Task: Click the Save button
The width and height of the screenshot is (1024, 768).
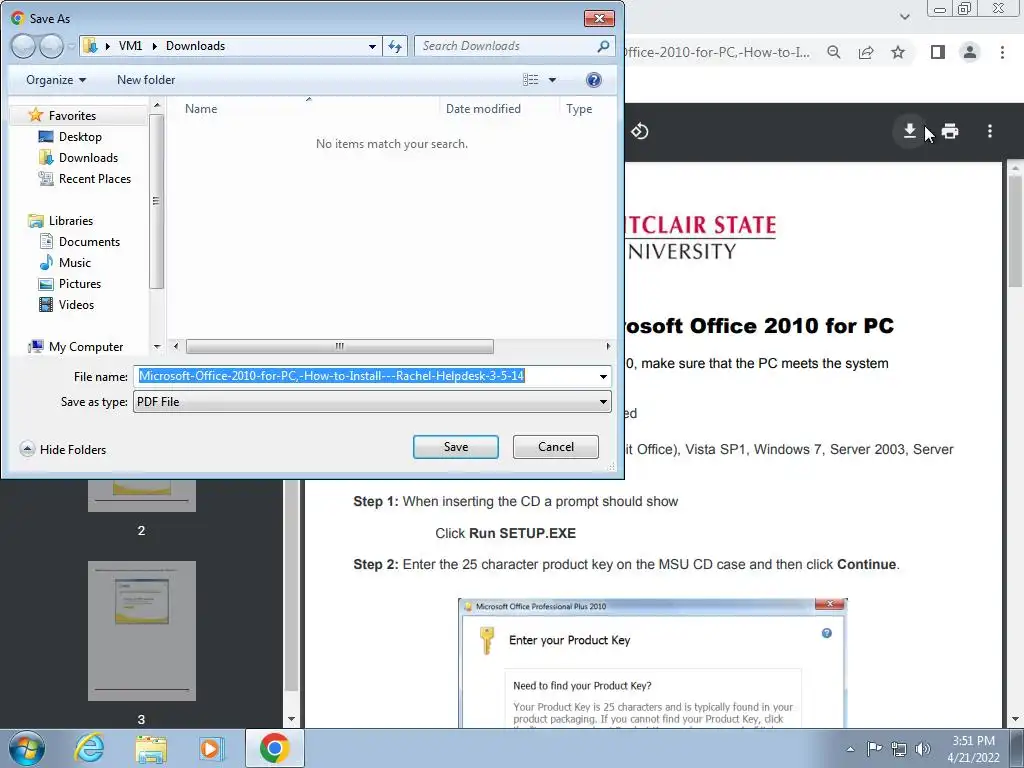Action: (x=456, y=447)
